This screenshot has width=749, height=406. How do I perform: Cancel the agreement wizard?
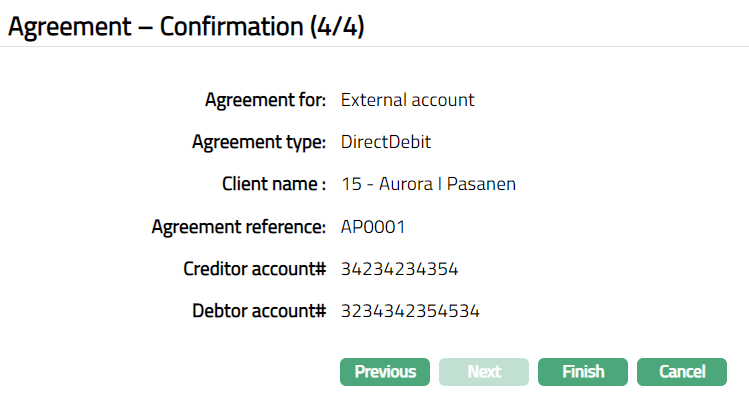[682, 372]
